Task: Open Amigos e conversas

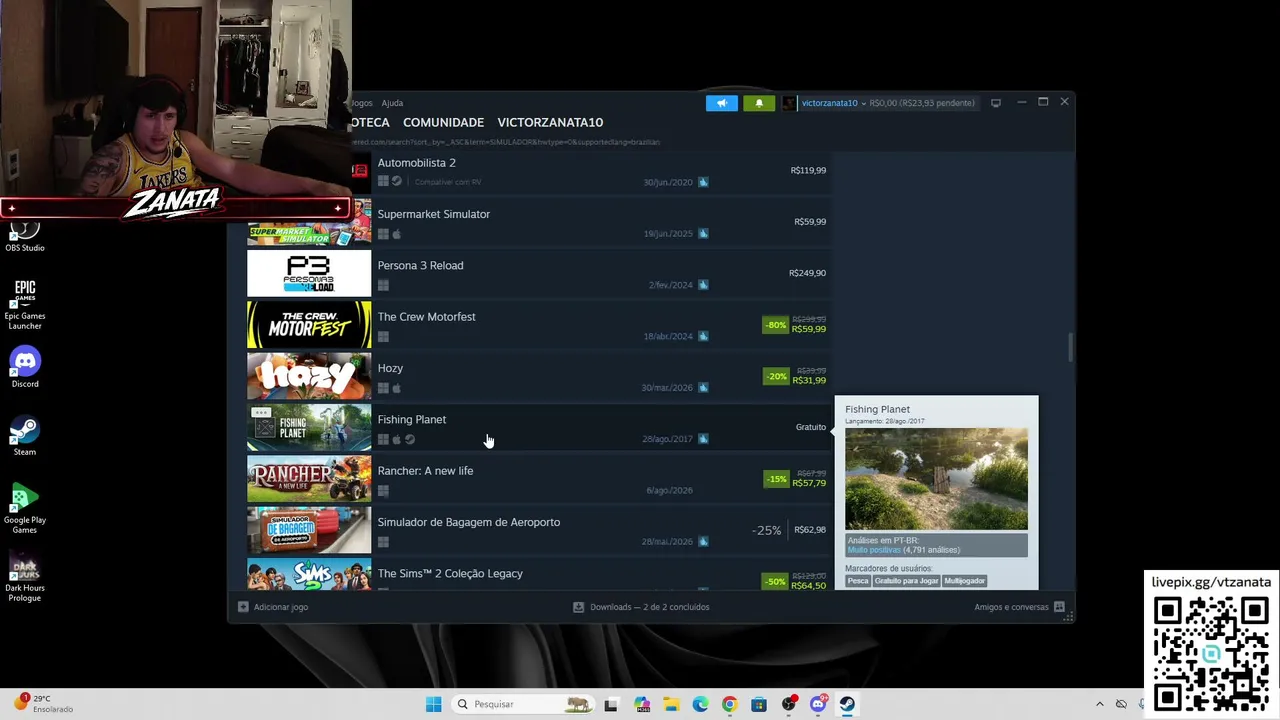Action: point(1011,607)
